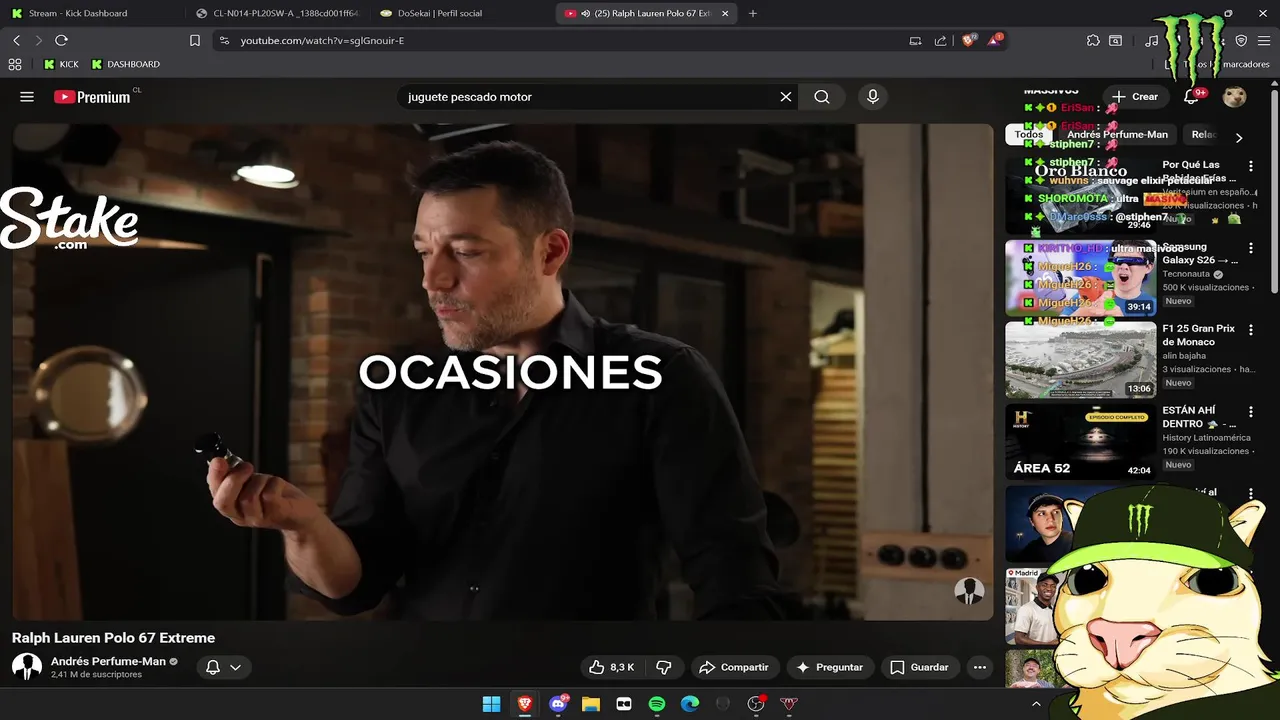The image size is (1280, 720).
Task: Like the video showing 8,3 K
Action: coord(612,667)
